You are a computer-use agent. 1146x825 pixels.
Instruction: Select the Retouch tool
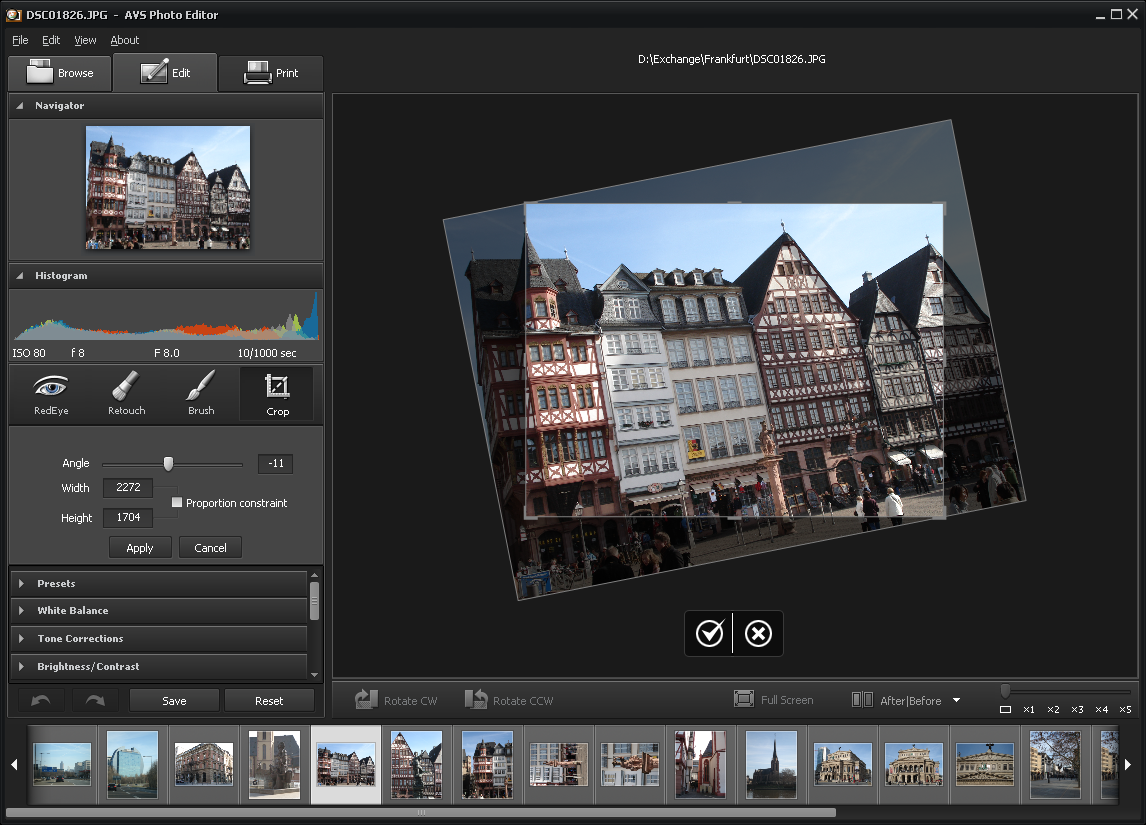point(125,393)
